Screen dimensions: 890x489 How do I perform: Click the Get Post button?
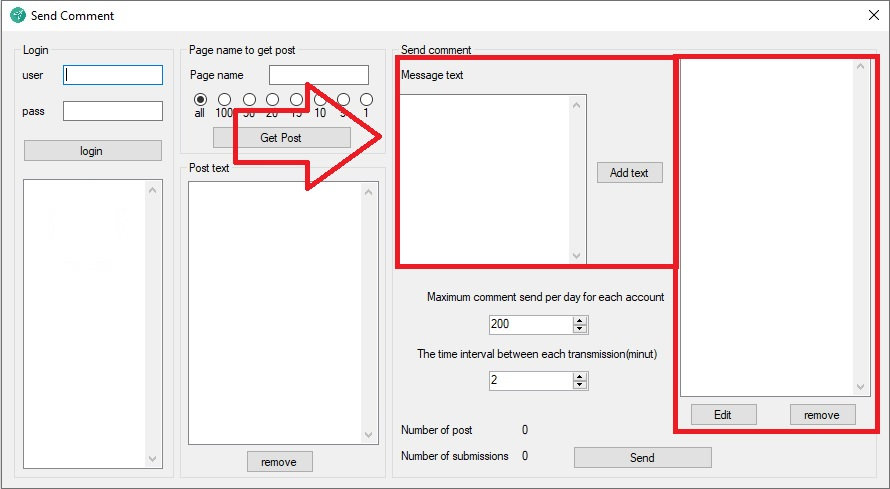click(281, 138)
